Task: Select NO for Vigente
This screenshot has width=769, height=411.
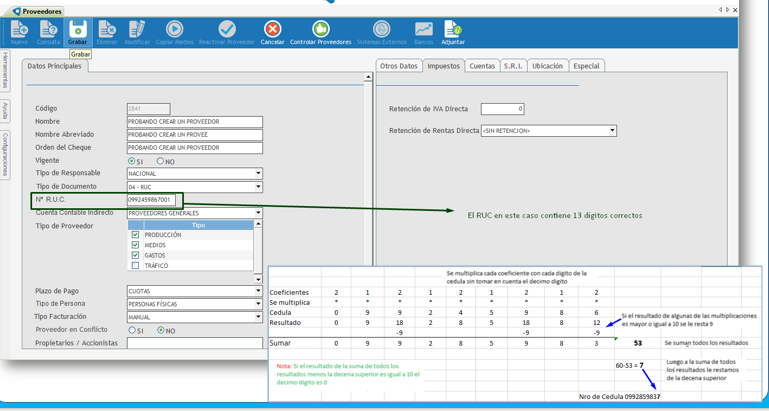Action: 160,161
